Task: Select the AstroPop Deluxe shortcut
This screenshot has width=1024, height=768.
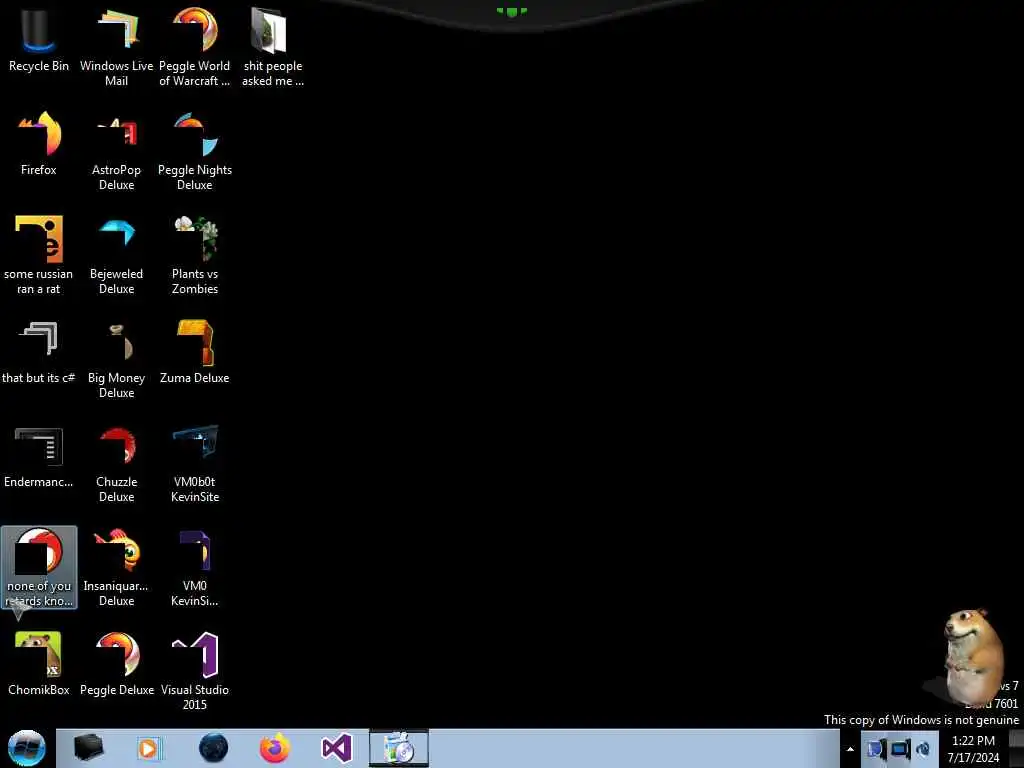Action: 116,152
